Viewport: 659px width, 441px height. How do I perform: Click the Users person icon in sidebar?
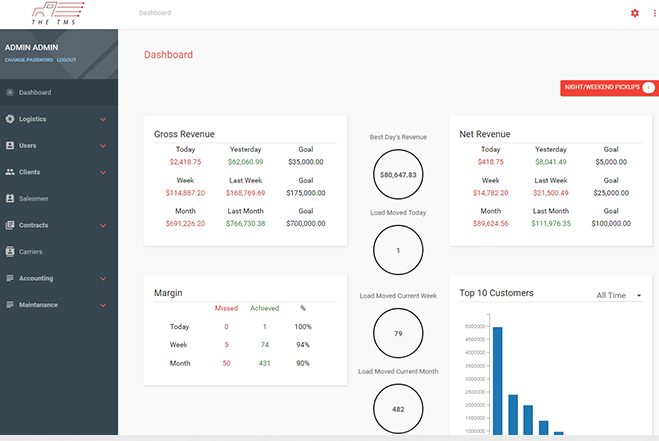(x=10, y=145)
